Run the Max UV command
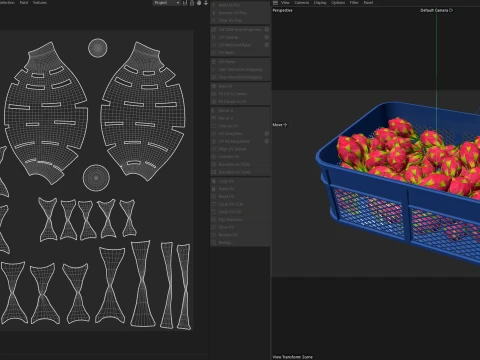 point(240,86)
